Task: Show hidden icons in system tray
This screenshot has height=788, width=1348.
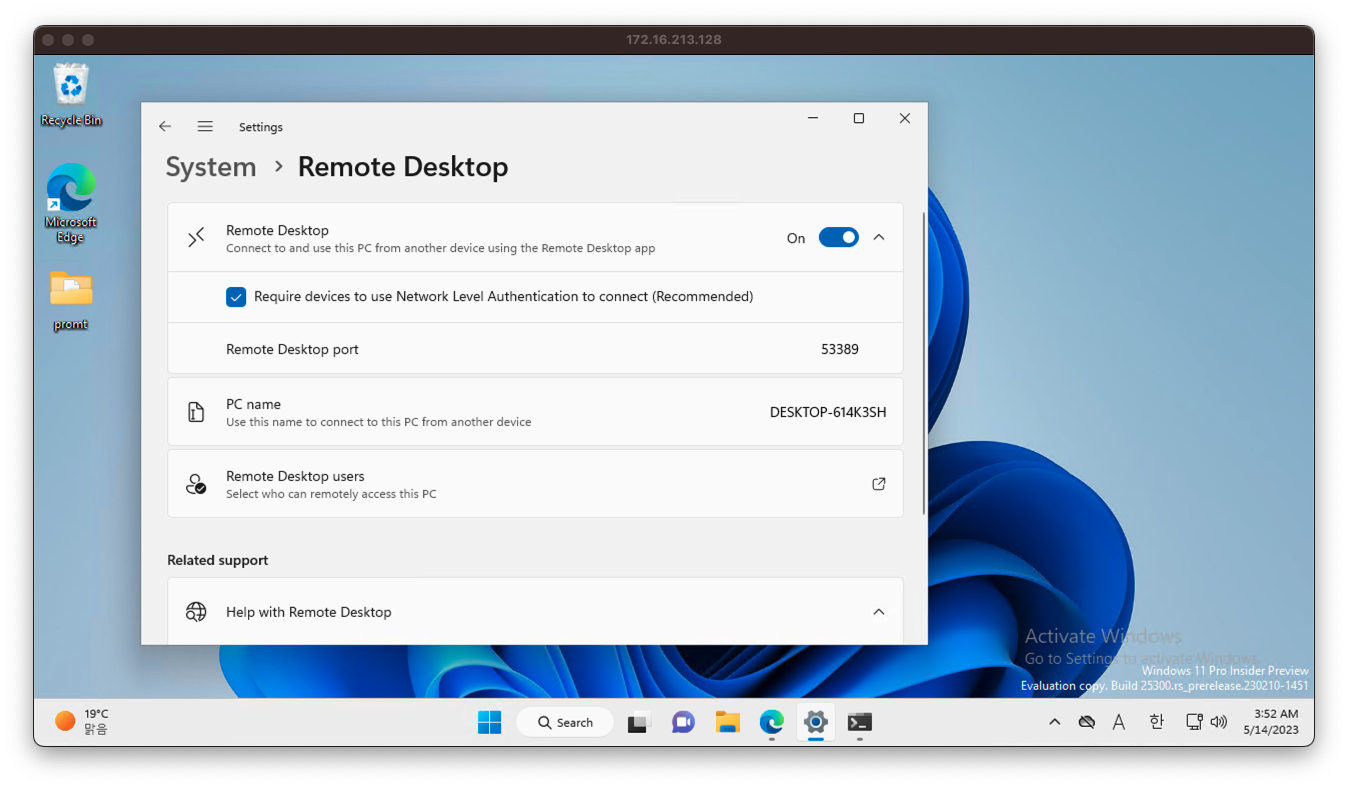Action: 1054,722
